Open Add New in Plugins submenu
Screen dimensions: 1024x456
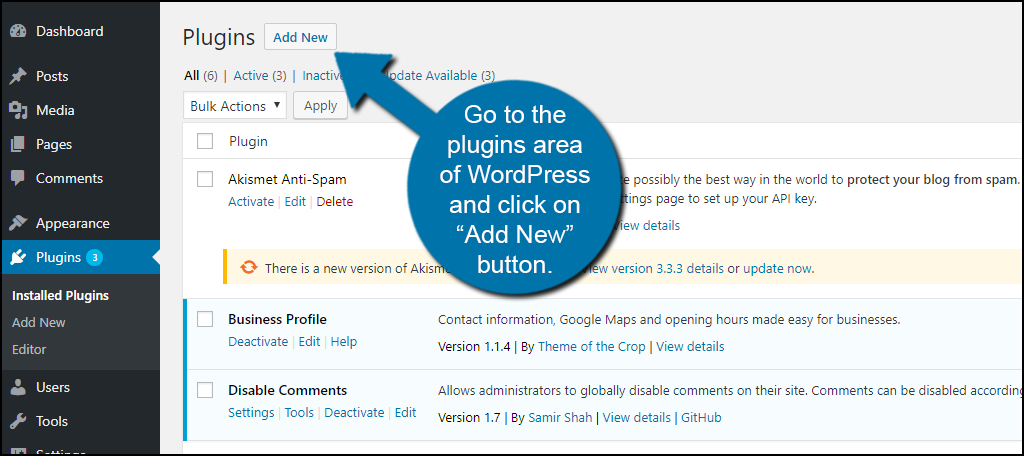(x=39, y=323)
